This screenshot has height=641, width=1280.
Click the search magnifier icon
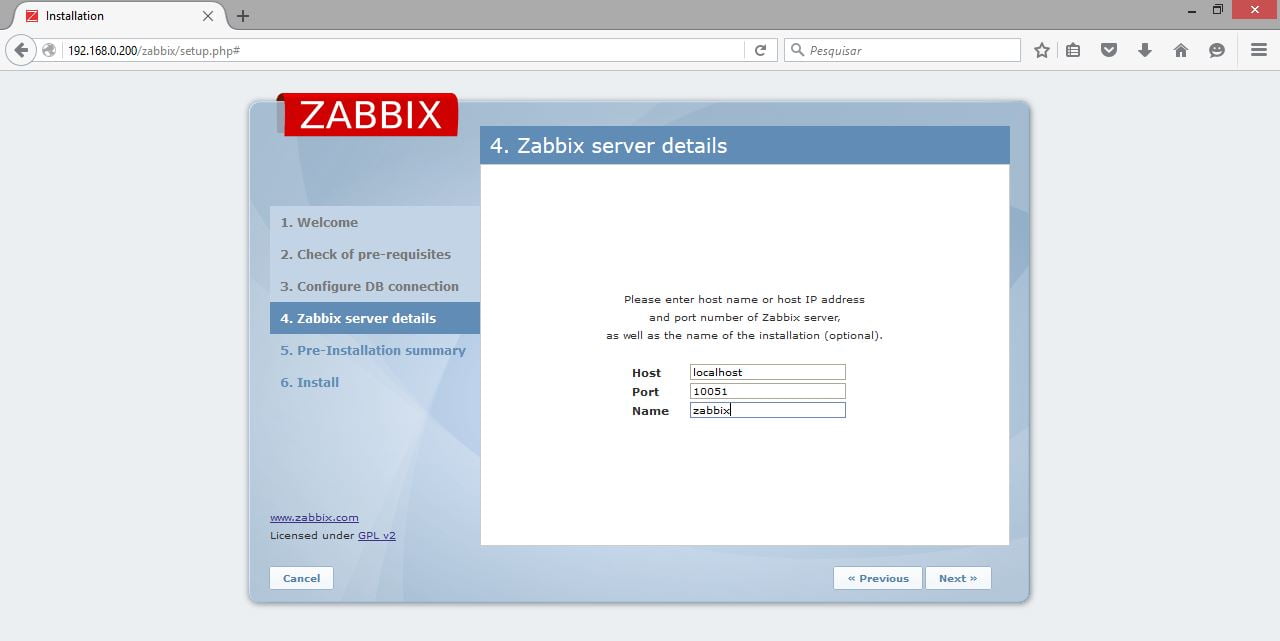coord(797,50)
